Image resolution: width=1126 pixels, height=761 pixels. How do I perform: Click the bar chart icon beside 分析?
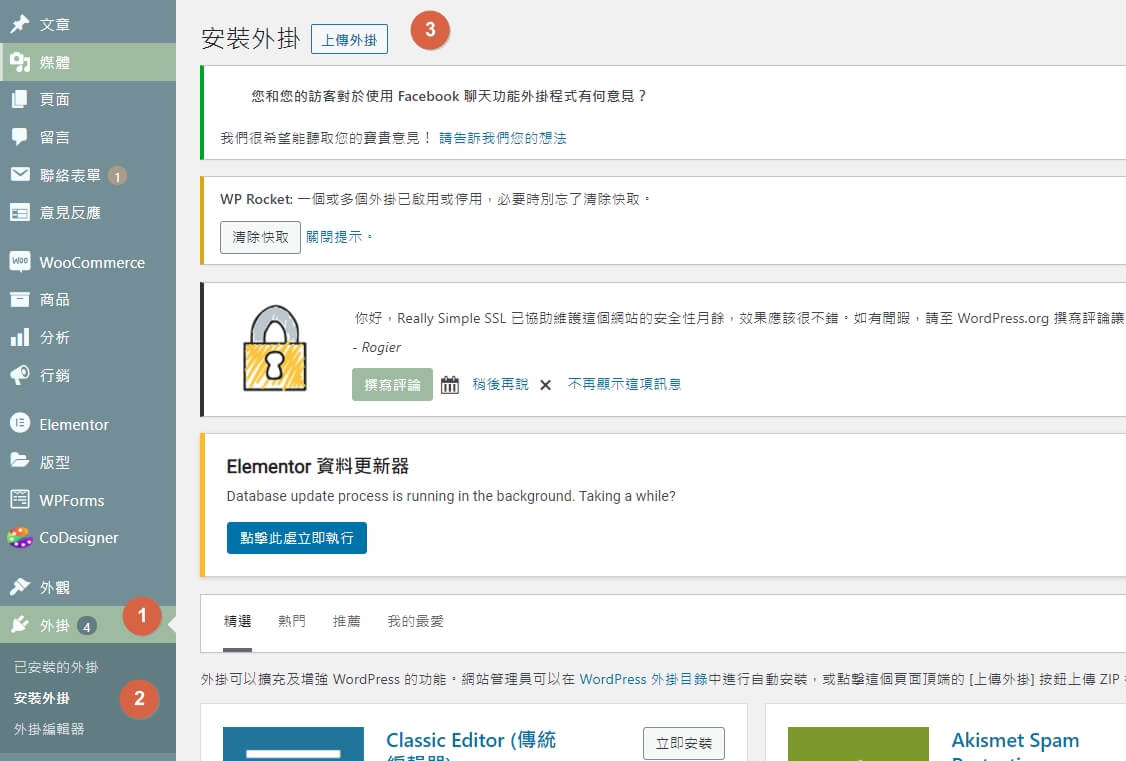[x=19, y=337]
